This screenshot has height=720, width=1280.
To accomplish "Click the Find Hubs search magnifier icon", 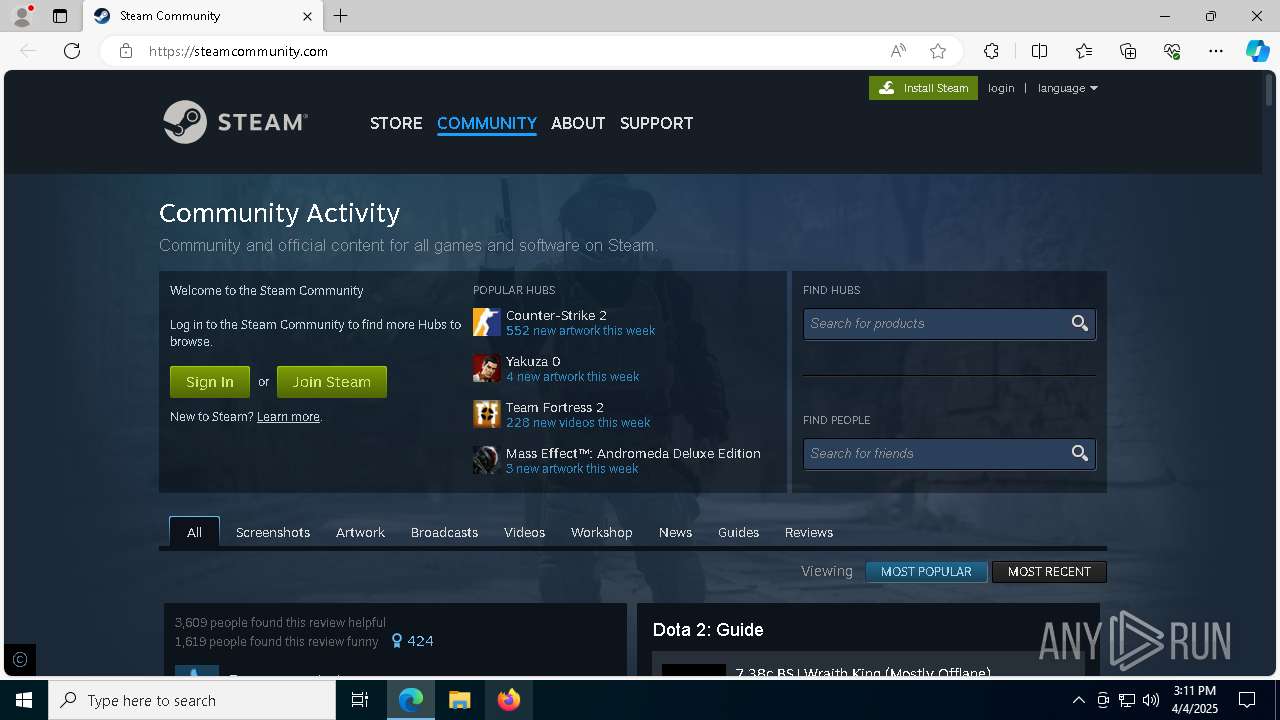I will [1080, 323].
